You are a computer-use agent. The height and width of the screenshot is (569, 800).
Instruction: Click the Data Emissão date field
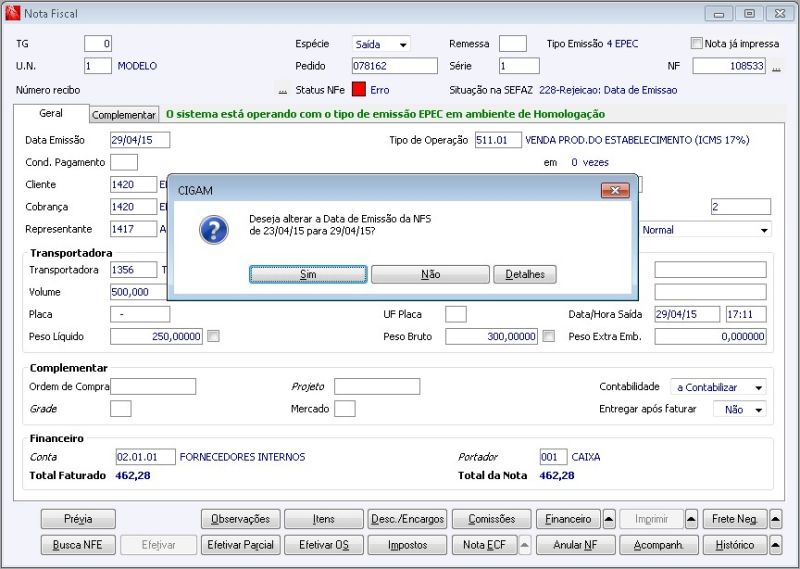point(140,140)
